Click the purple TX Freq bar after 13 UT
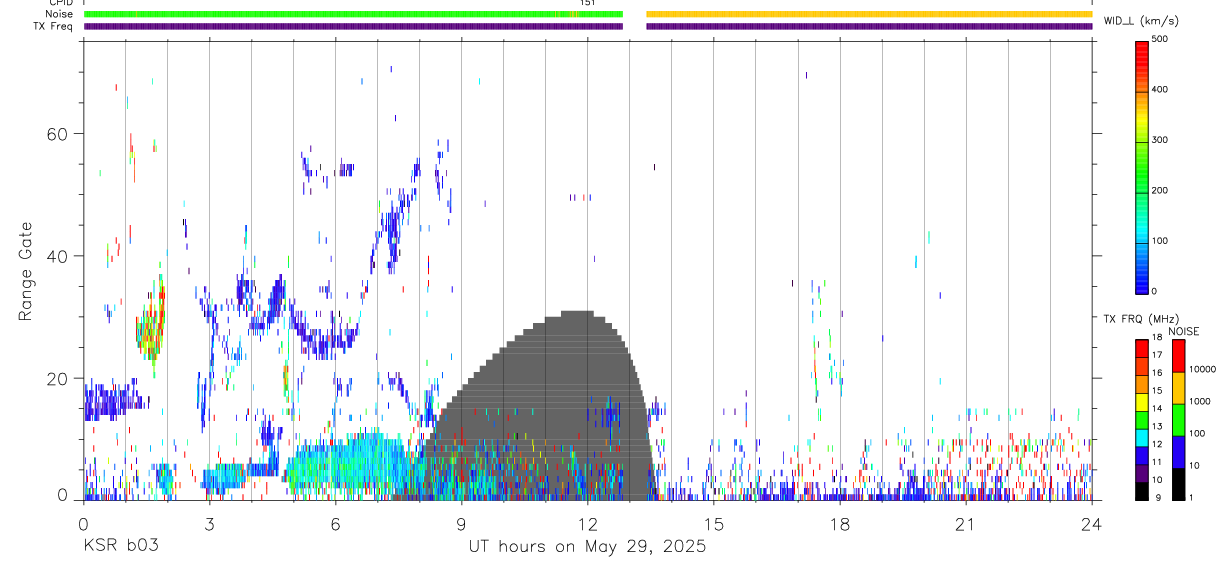This screenshot has height=567, width=1228. point(869,26)
